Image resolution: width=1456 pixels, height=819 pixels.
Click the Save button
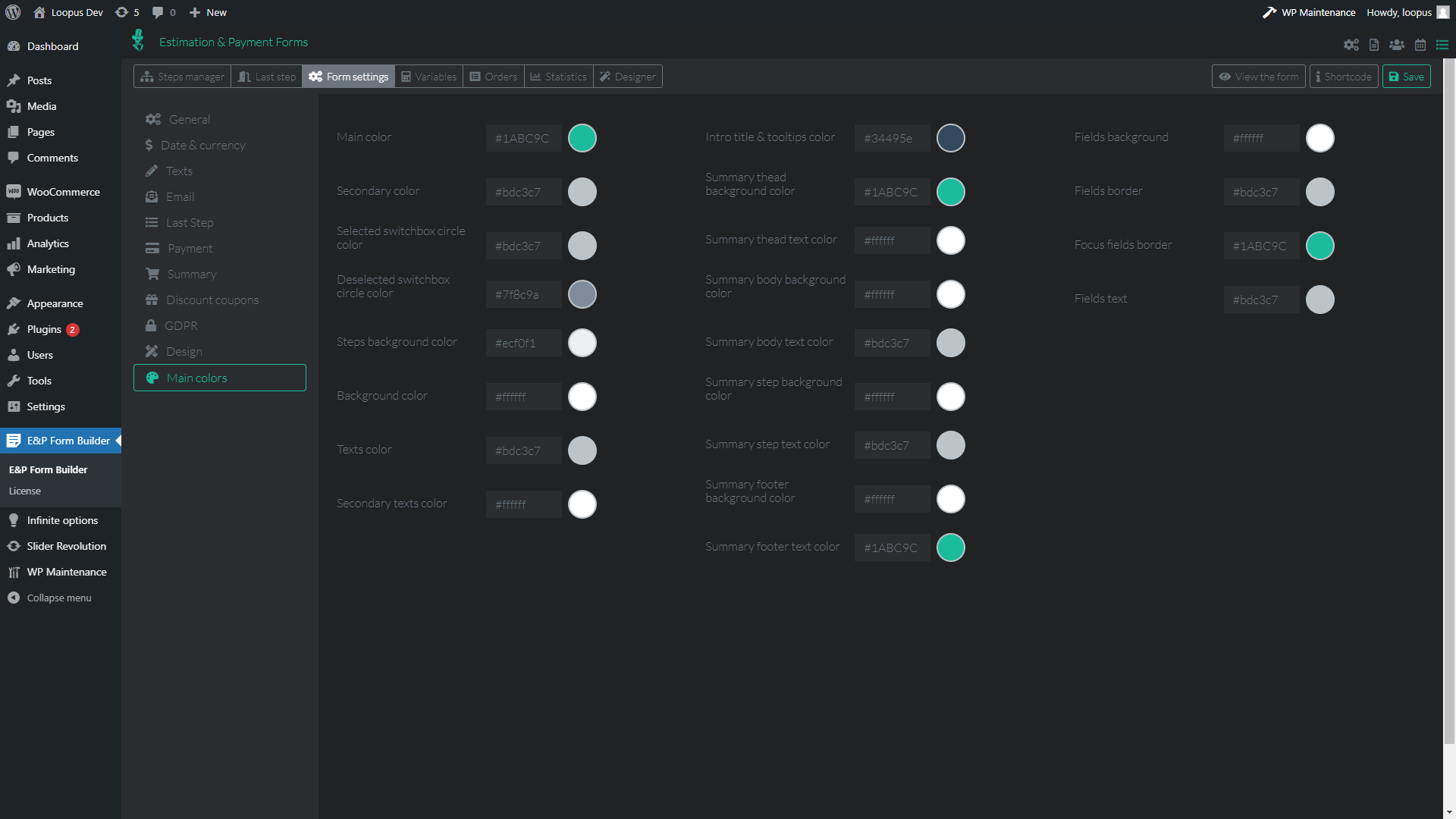click(x=1406, y=77)
